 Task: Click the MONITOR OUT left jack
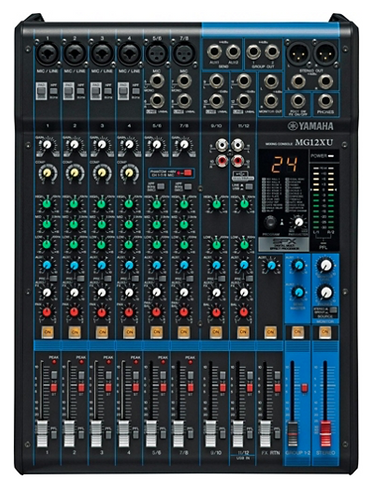[271, 81]
